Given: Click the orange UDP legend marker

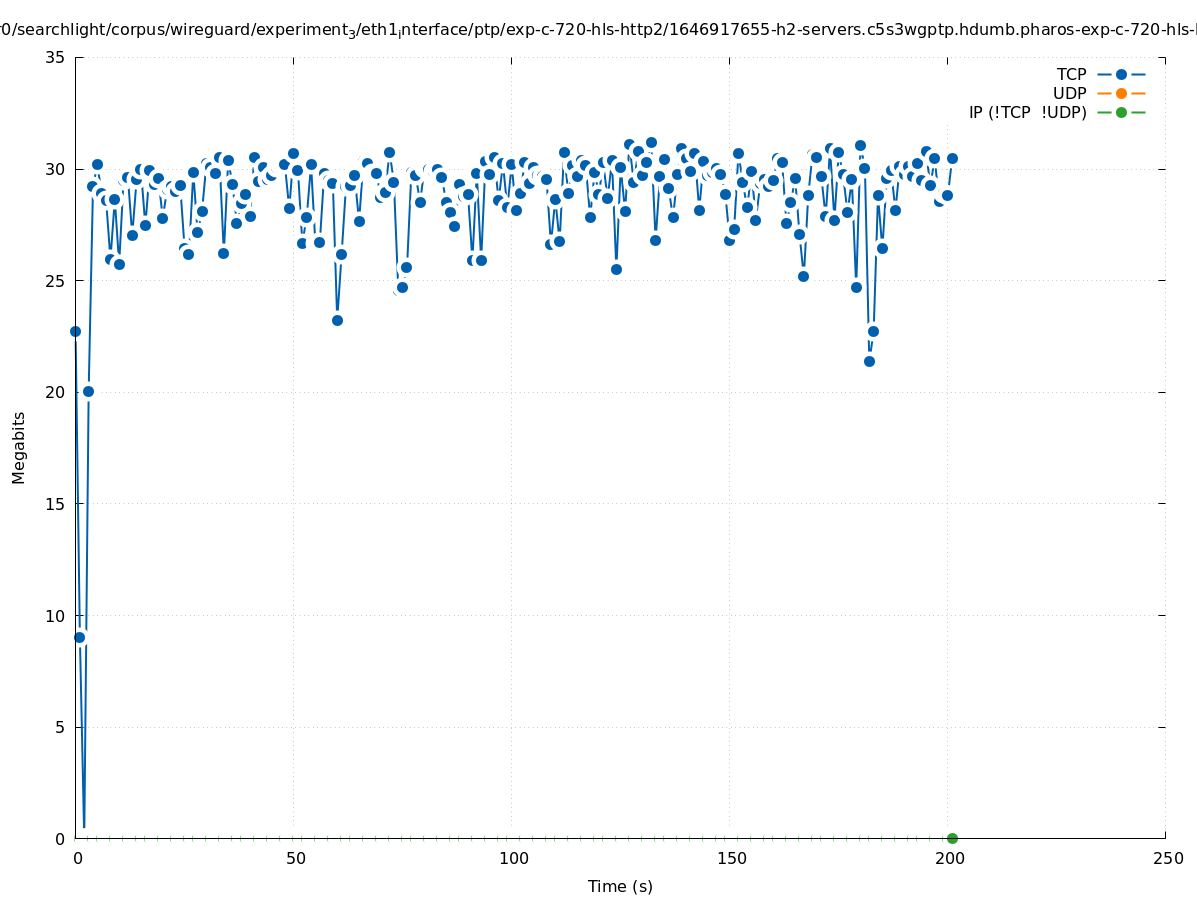Looking at the screenshot, I should point(1121,93).
